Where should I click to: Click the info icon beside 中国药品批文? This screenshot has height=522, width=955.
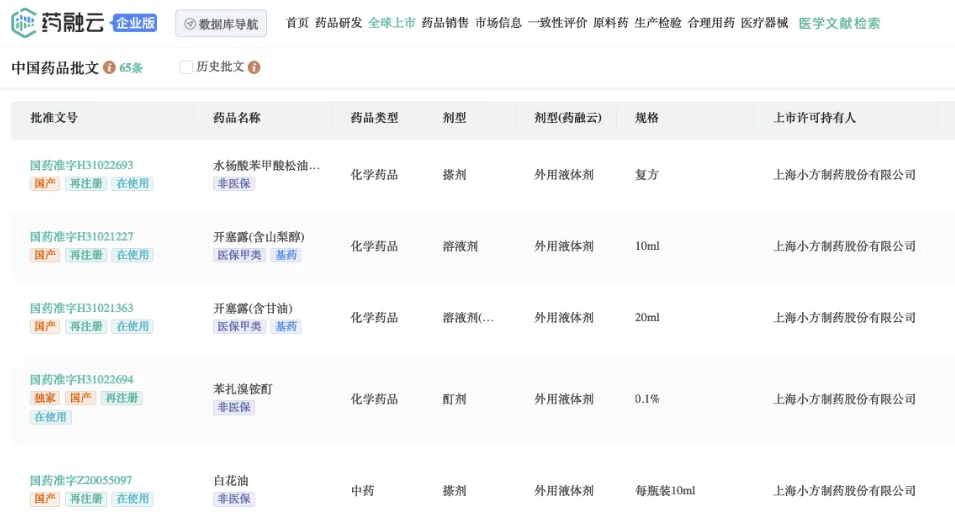(x=109, y=67)
